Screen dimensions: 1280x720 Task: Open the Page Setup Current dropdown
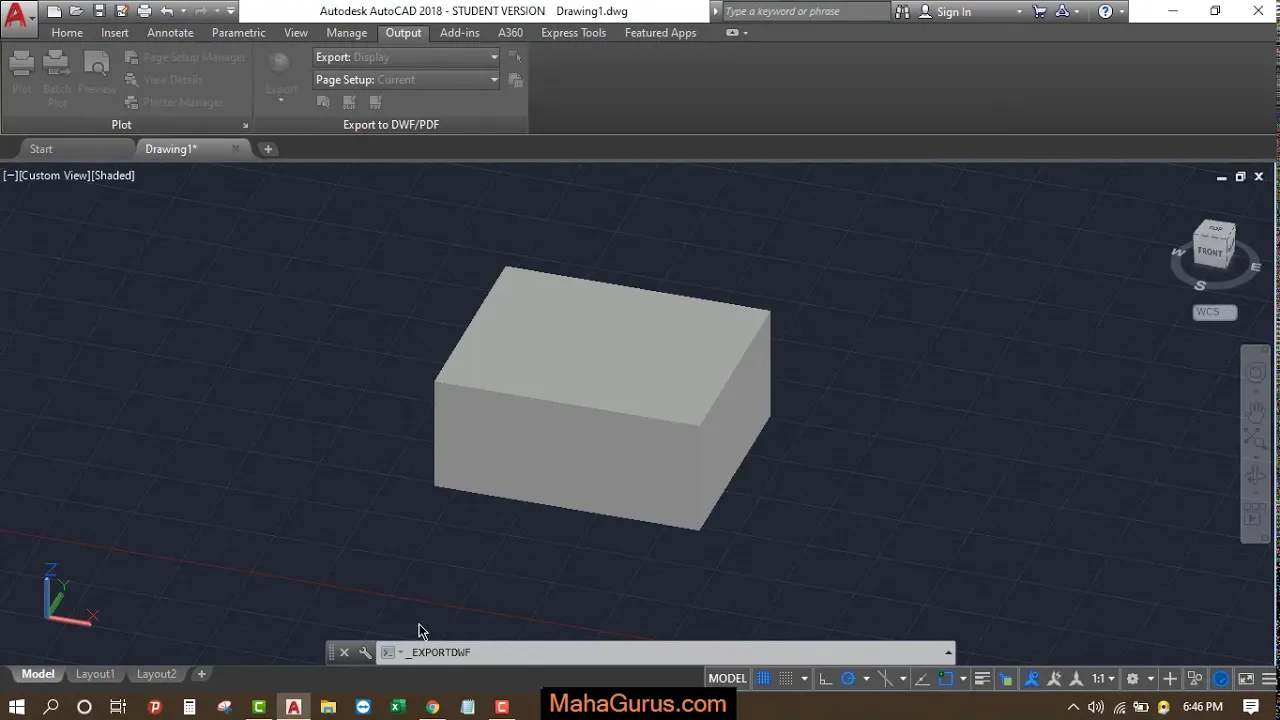pyautogui.click(x=406, y=80)
